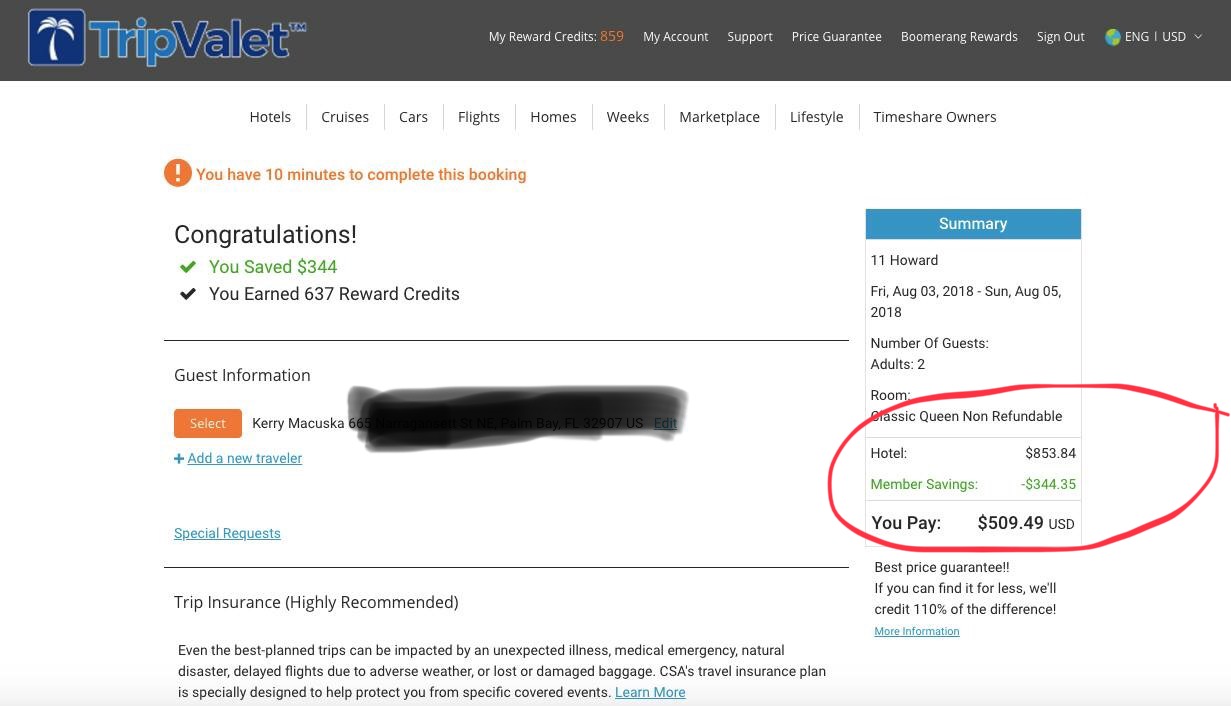1231x706 pixels.
Task: Click the Best price guarantee!! text
Action: (944, 567)
